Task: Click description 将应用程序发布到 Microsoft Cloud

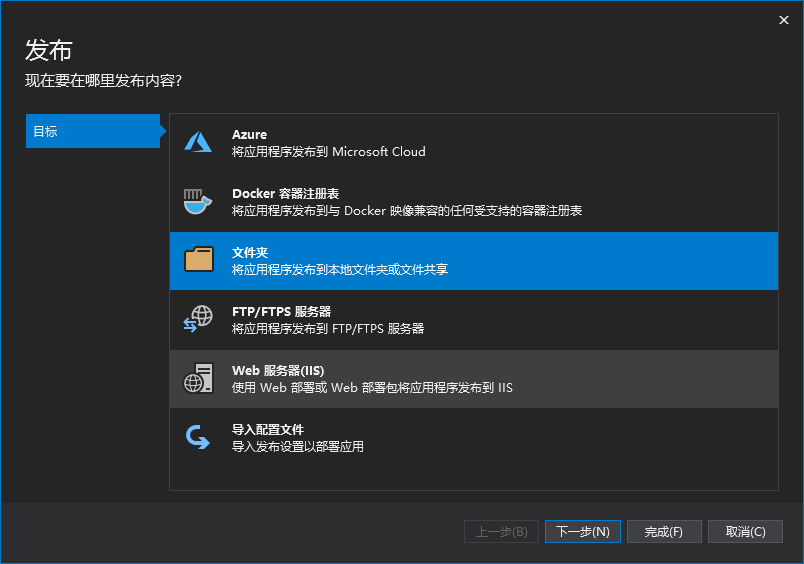Action: [329, 152]
